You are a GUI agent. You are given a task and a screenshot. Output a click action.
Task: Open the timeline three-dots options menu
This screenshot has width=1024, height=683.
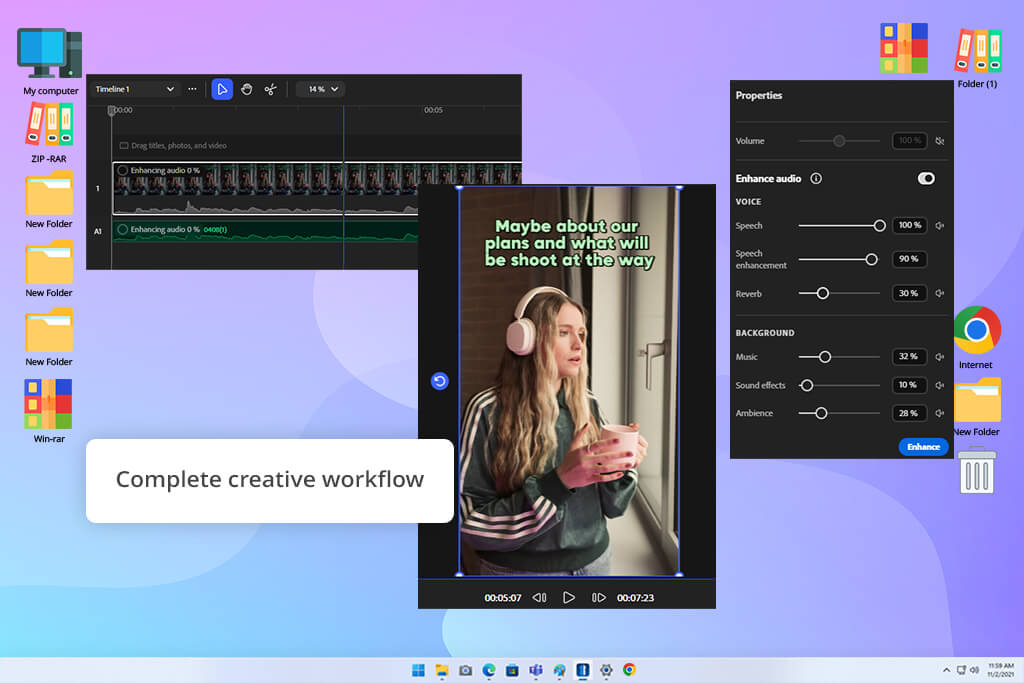192,89
